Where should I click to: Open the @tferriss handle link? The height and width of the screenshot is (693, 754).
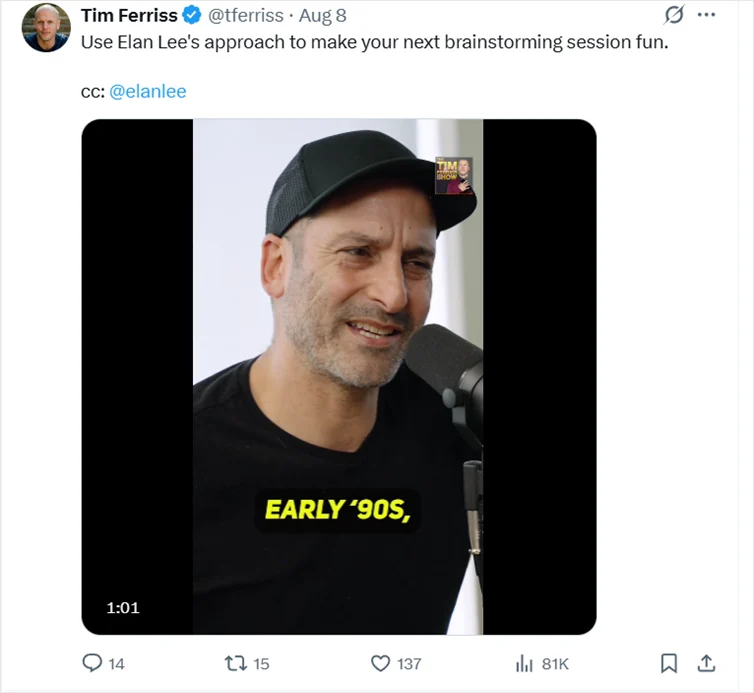pos(246,16)
